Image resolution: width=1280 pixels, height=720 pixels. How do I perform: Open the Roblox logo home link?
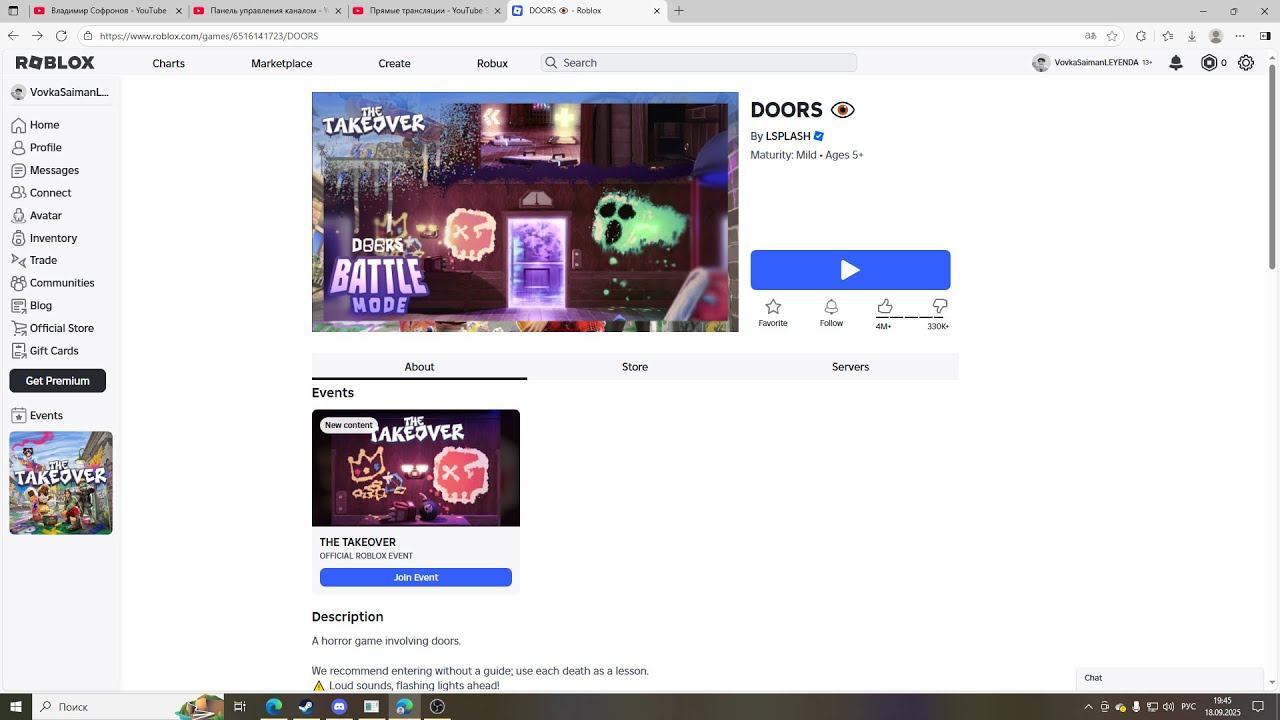[x=55, y=63]
